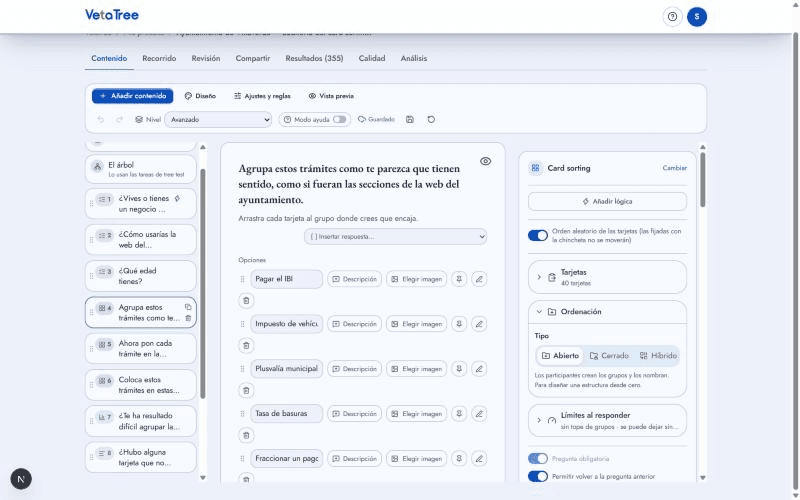
Task: Click the left question list scrollbar
Action: [x=203, y=284]
